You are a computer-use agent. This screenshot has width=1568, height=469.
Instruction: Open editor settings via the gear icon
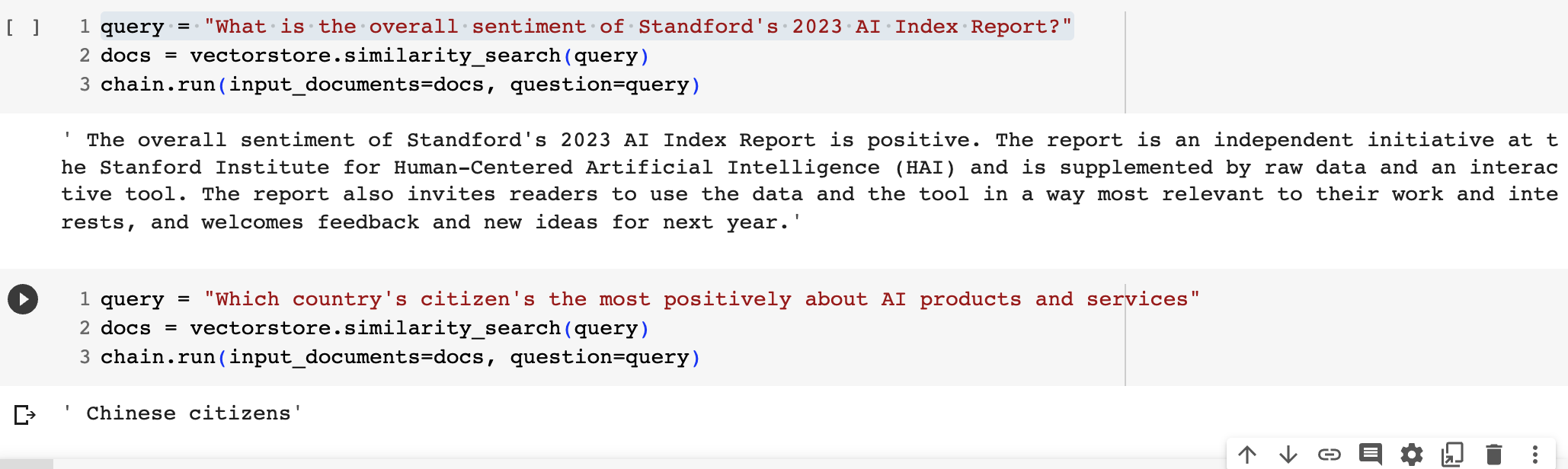click(x=1412, y=455)
